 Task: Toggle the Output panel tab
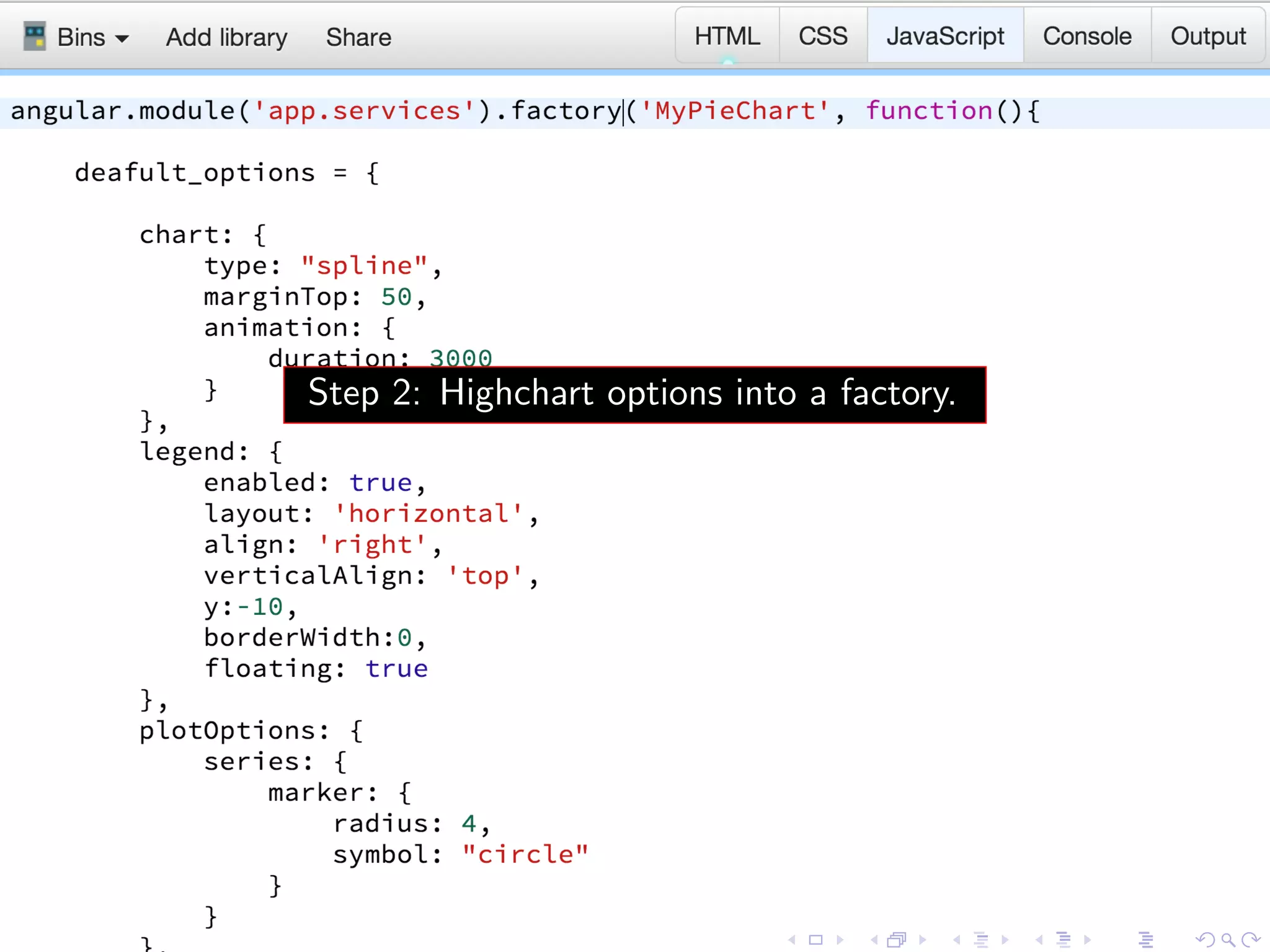[x=1208, y=36]
